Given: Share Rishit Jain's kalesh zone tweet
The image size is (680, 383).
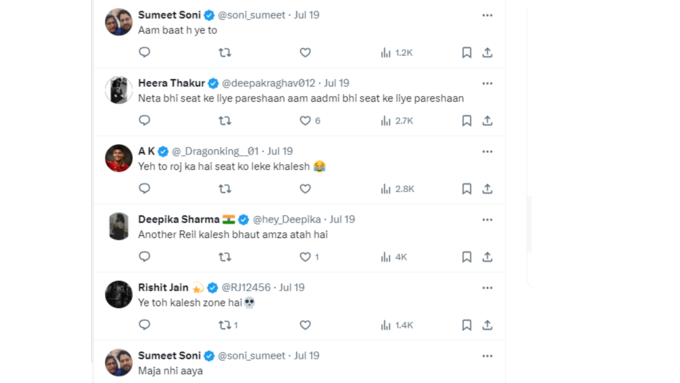Looking at the screenshot, I should (x=487, y=325).
